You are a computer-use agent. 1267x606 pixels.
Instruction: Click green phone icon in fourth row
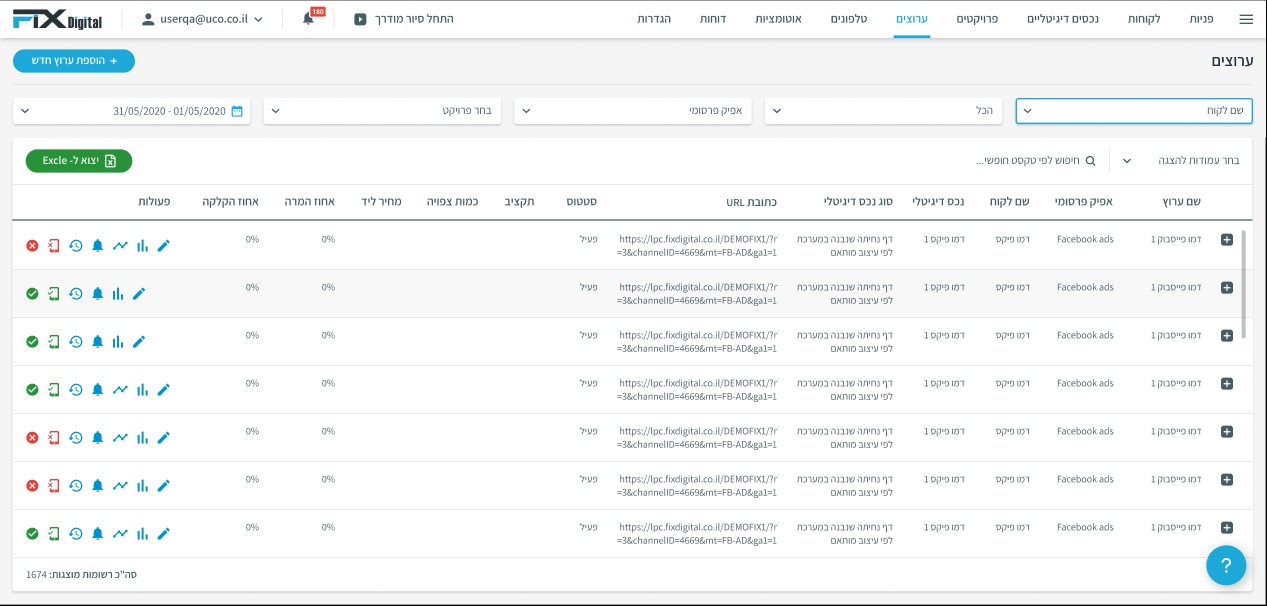tap(54, 389)
